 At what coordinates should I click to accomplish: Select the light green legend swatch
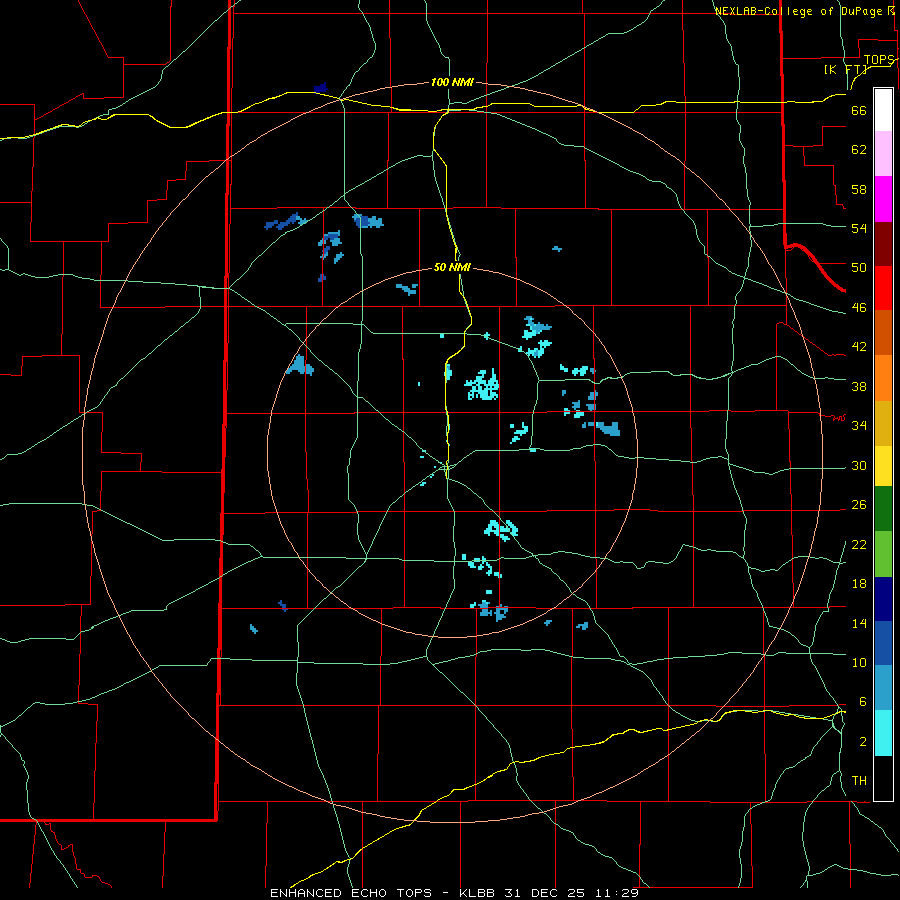pos(883,554)
